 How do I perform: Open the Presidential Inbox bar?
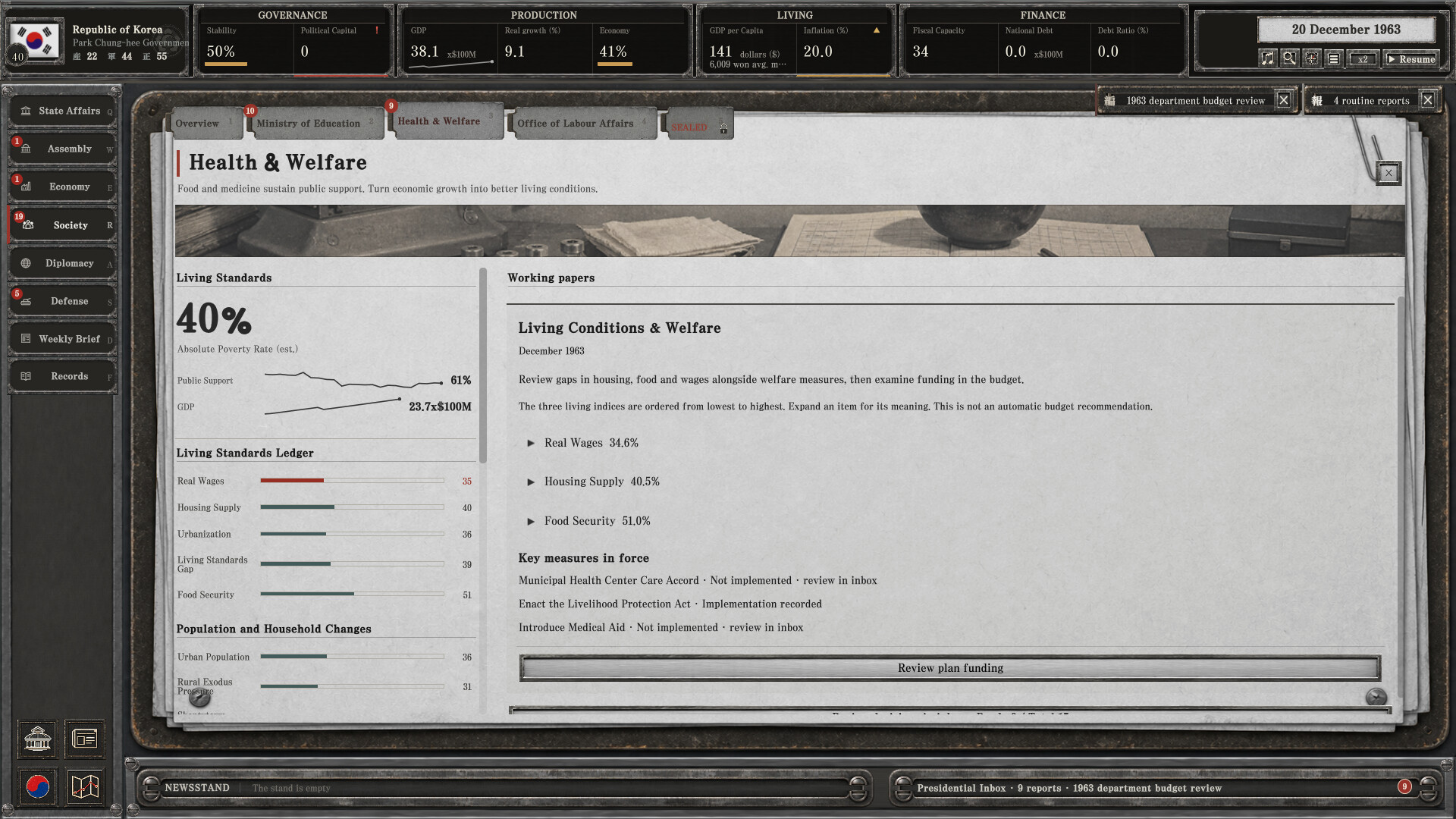pos(1164,788)
